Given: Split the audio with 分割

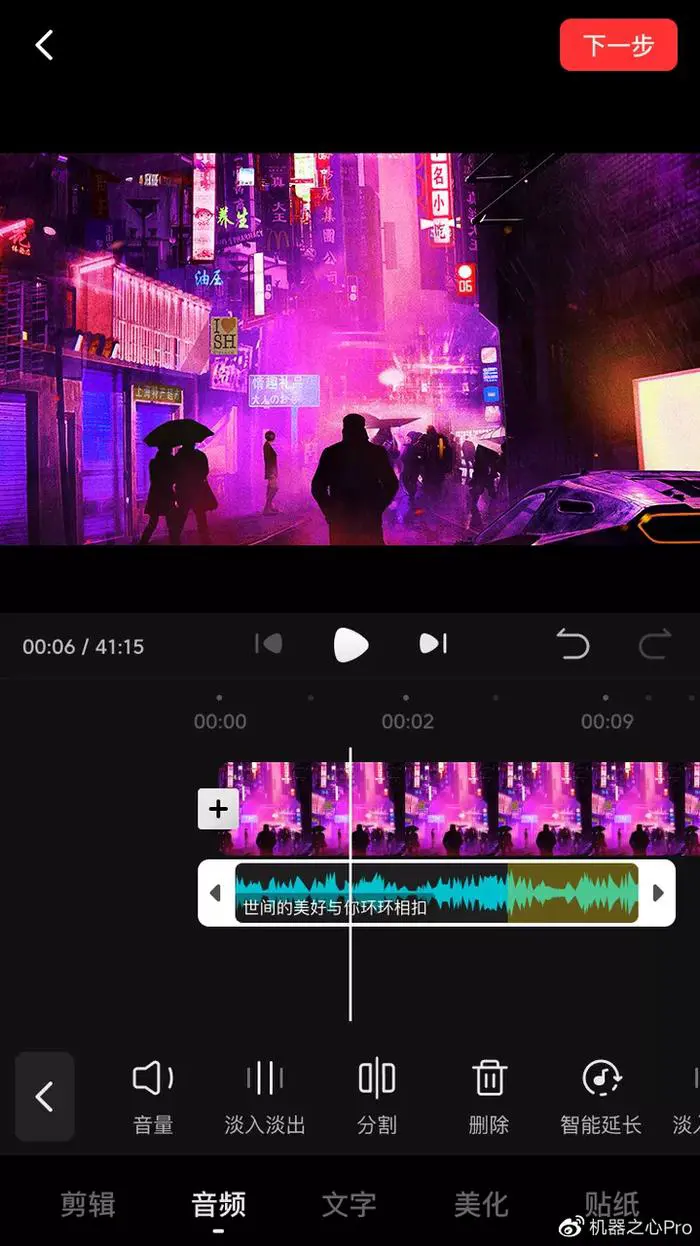Looking at the screenshot, I should tap(377, 1097).
